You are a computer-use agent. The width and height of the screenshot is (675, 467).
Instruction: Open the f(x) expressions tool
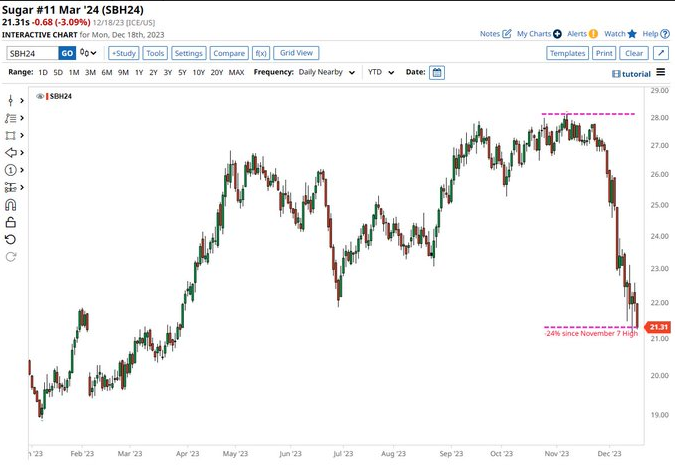point(261,53)
